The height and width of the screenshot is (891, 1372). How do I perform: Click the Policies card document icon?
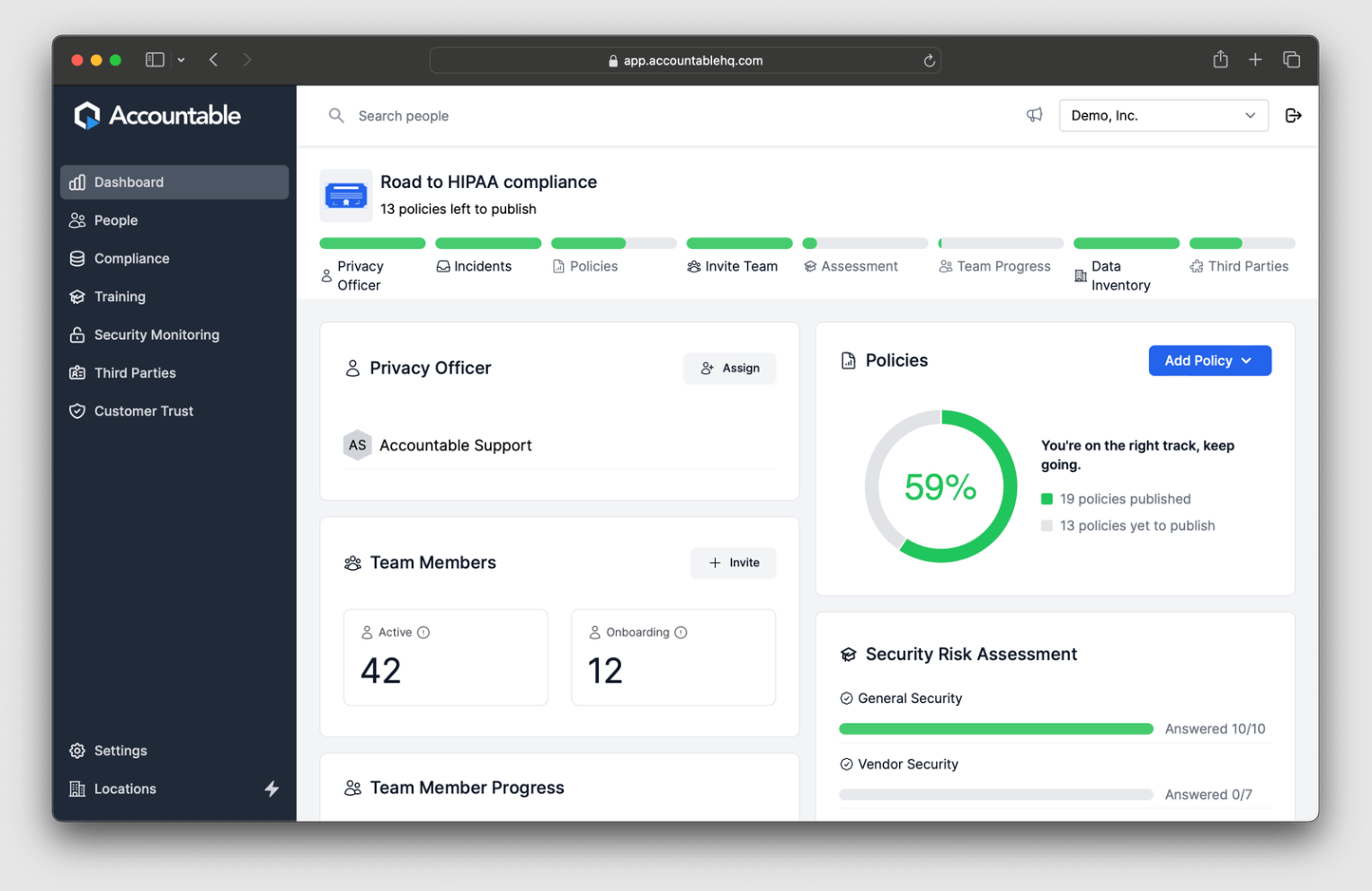tap(848, 361)
